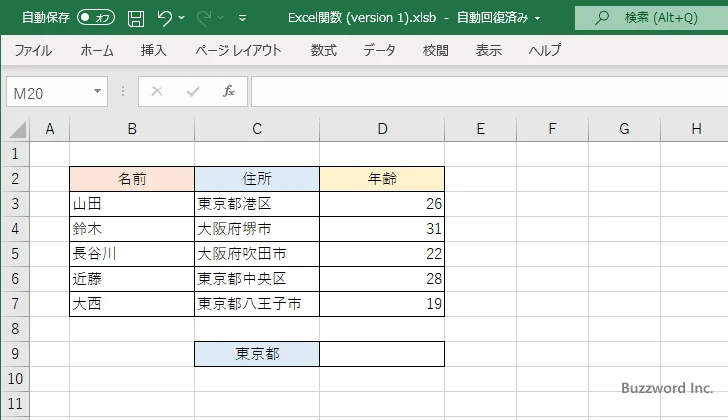Viewport: 728px width, 420px height.
Task: Select row 2 header
Action: coord(15,179)
